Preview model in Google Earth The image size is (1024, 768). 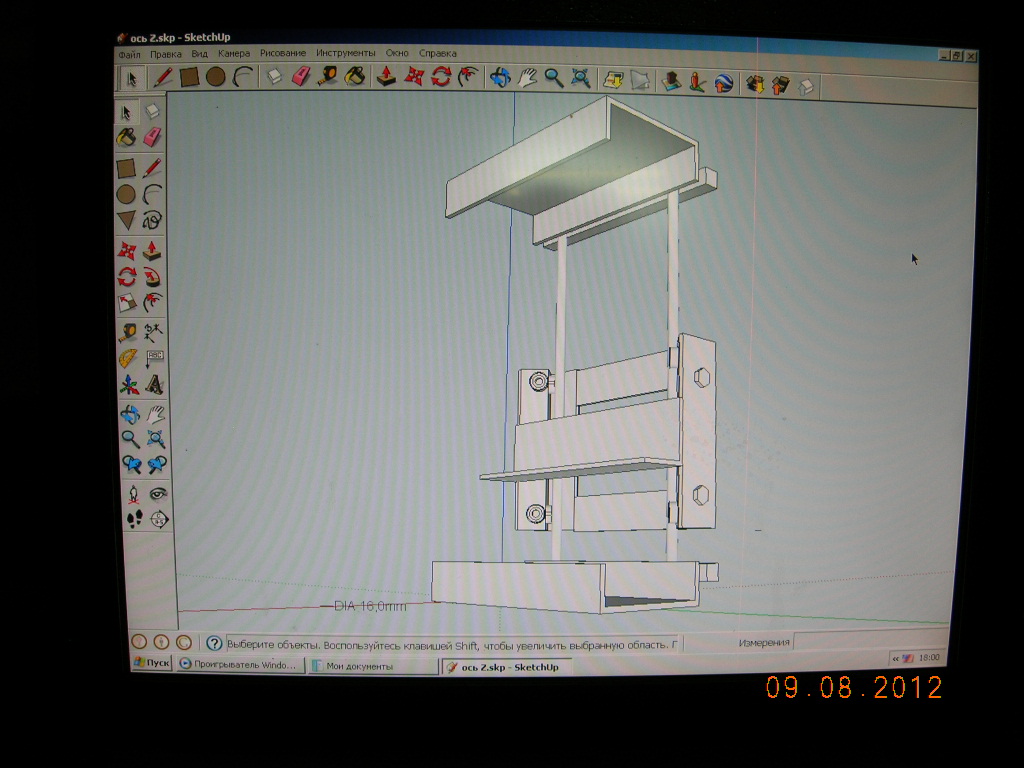click(724, 84)
